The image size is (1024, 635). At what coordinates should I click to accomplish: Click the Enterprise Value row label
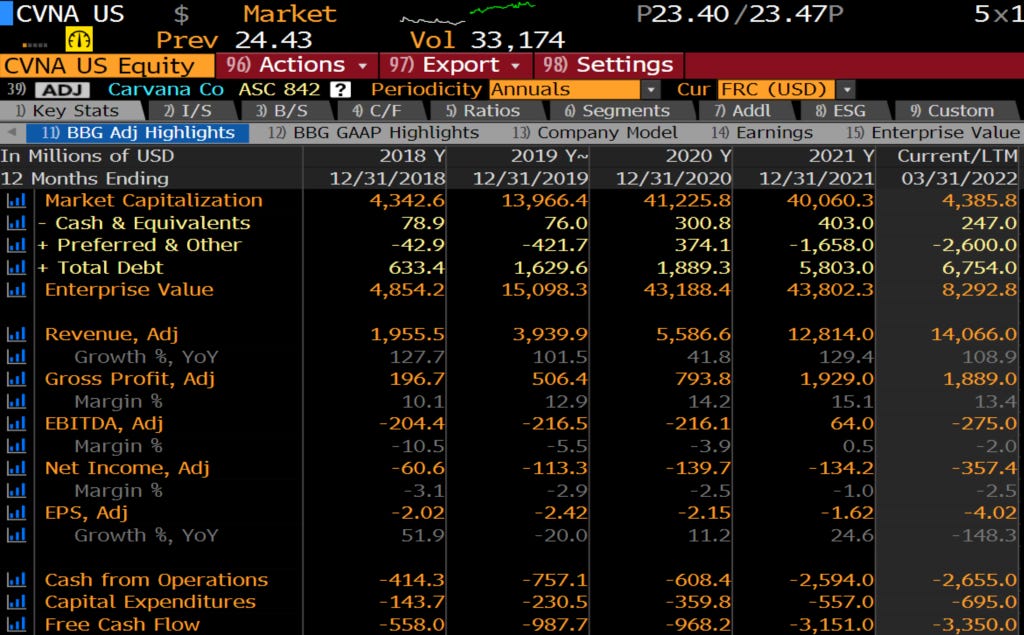[129, 289]
